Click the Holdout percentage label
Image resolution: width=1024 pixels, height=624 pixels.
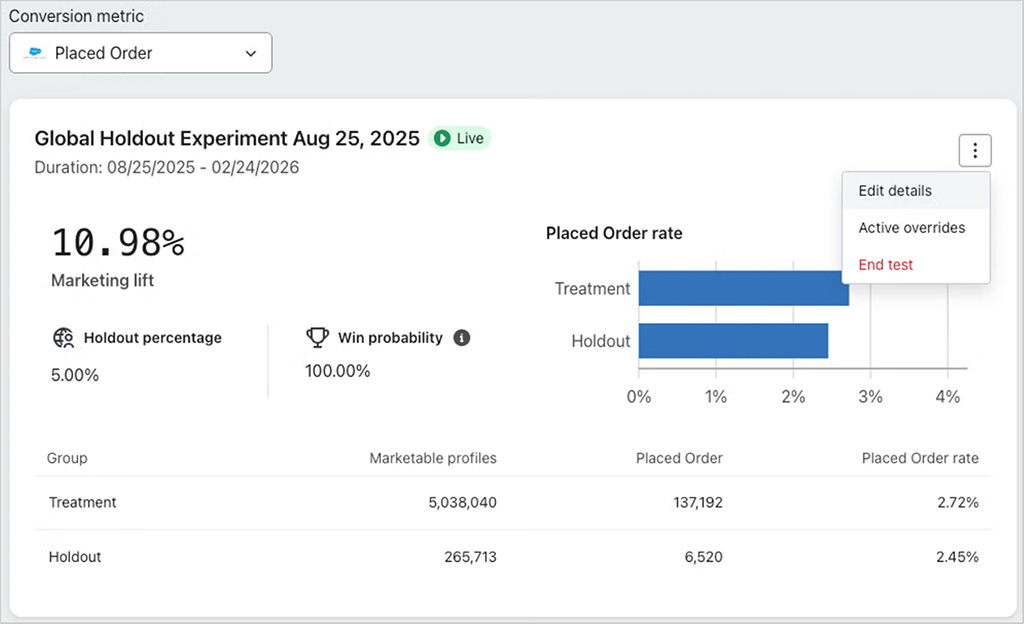[153, 337]
